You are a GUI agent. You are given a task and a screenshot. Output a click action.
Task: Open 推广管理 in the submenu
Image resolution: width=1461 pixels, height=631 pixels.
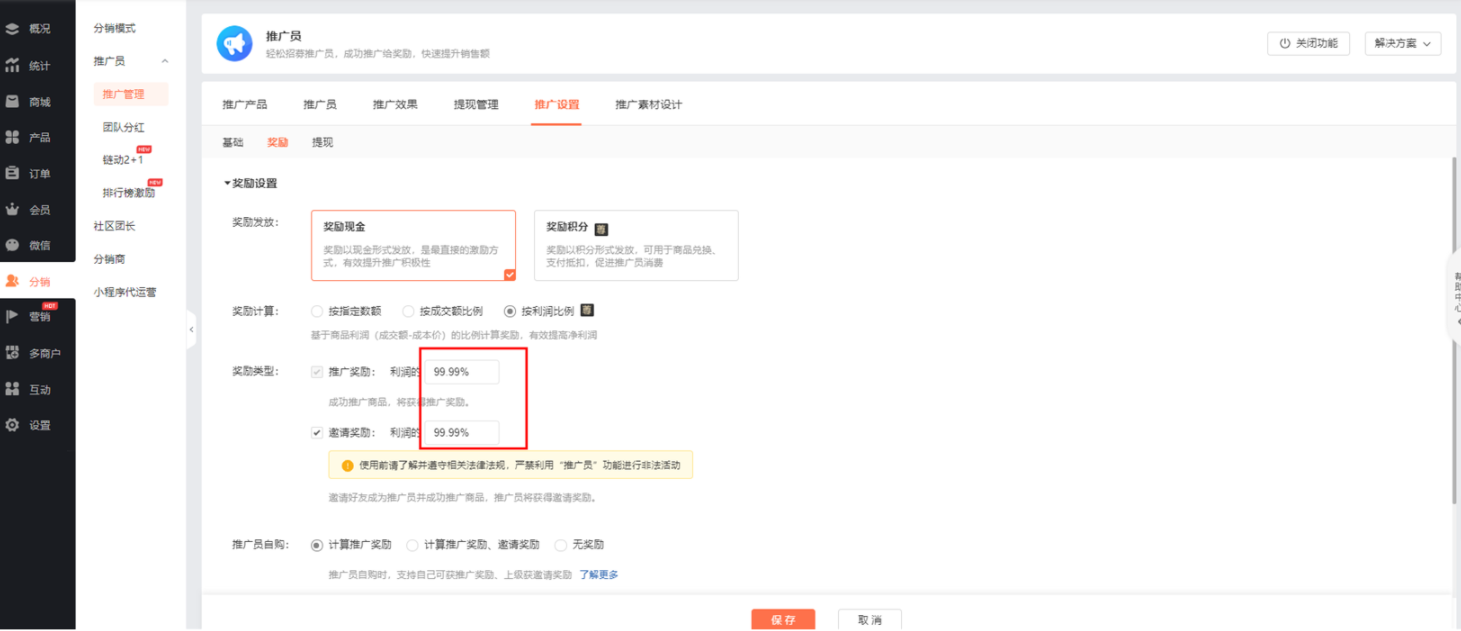click(131, 94)
